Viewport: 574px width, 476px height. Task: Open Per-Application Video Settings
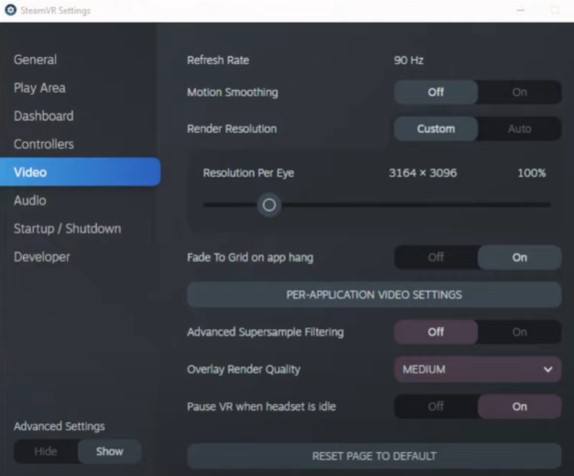coord(374,295)
